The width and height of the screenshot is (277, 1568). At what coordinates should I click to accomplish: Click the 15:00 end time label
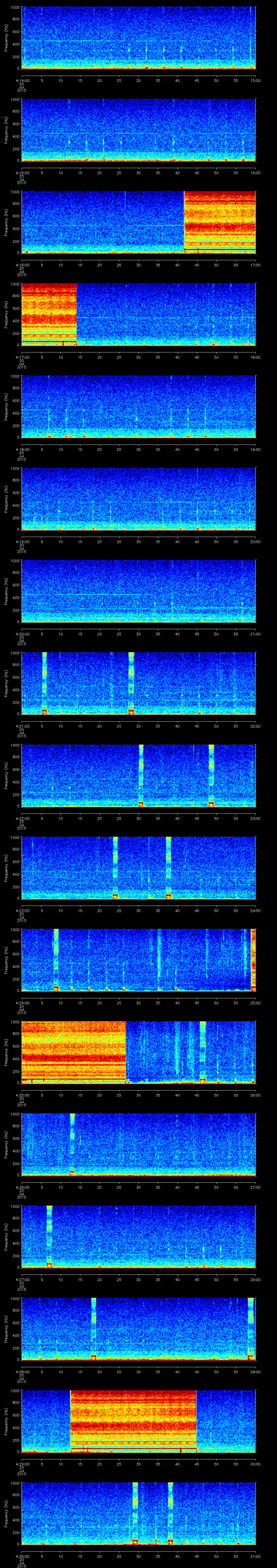(x=255, y=80)
